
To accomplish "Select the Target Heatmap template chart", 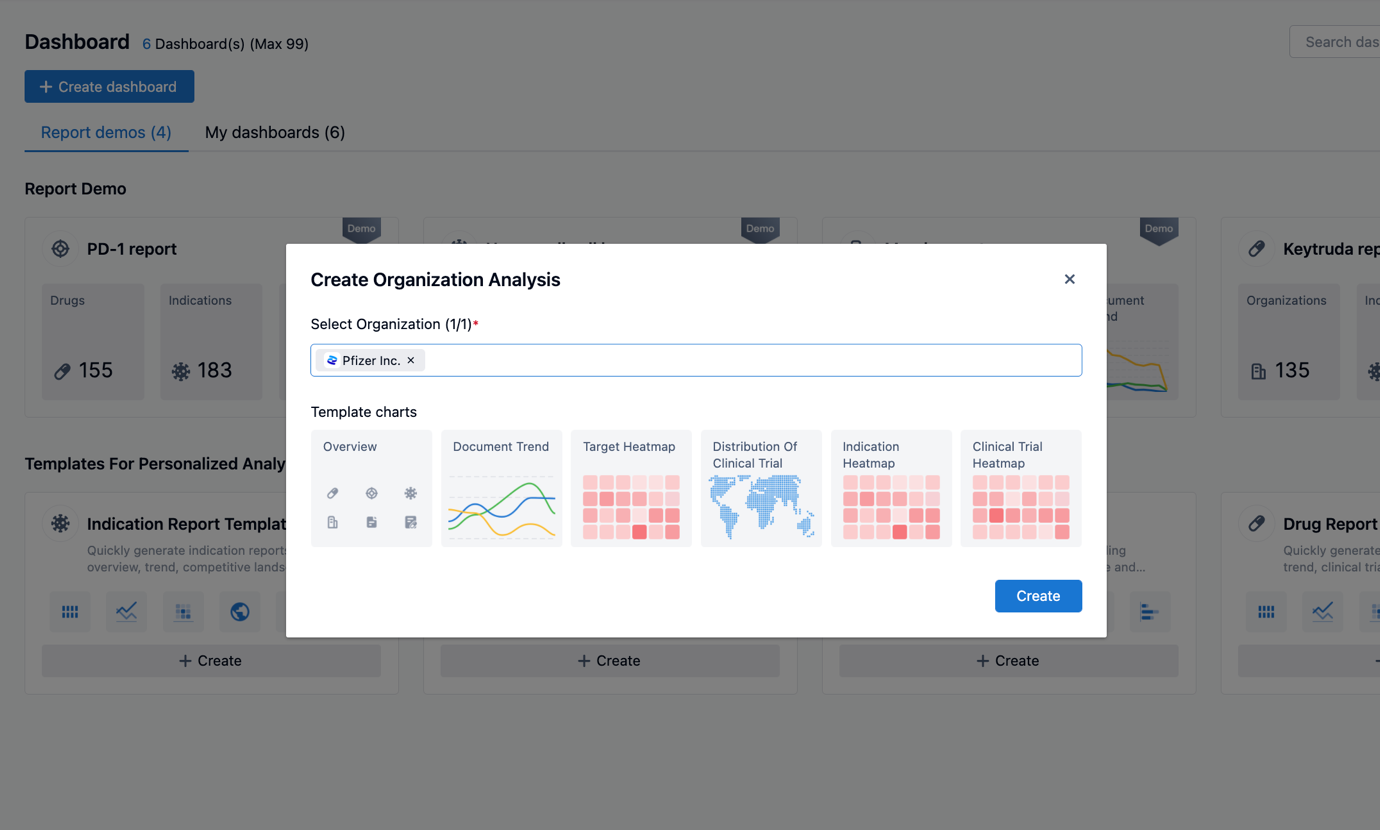I will pyautogui.click(x=631, y=488).
